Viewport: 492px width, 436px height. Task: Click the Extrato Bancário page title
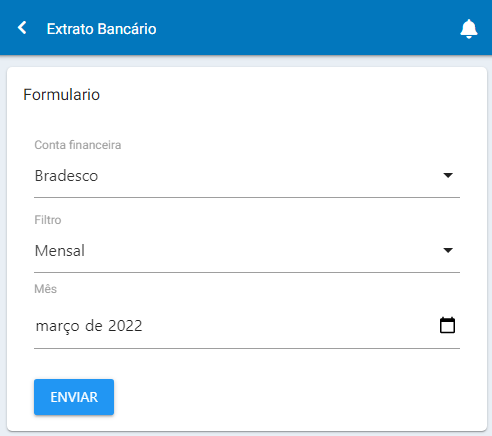pos(101,29)
